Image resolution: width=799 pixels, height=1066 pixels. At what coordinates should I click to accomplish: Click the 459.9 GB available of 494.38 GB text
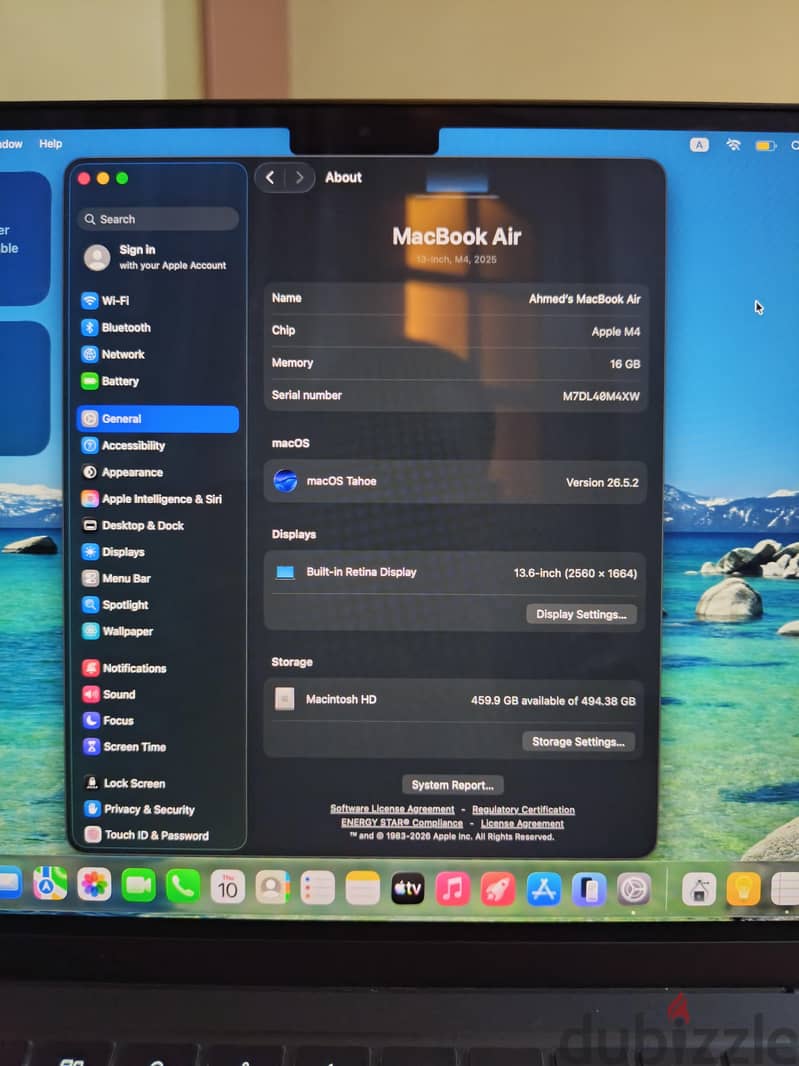[x=554, y=701]
